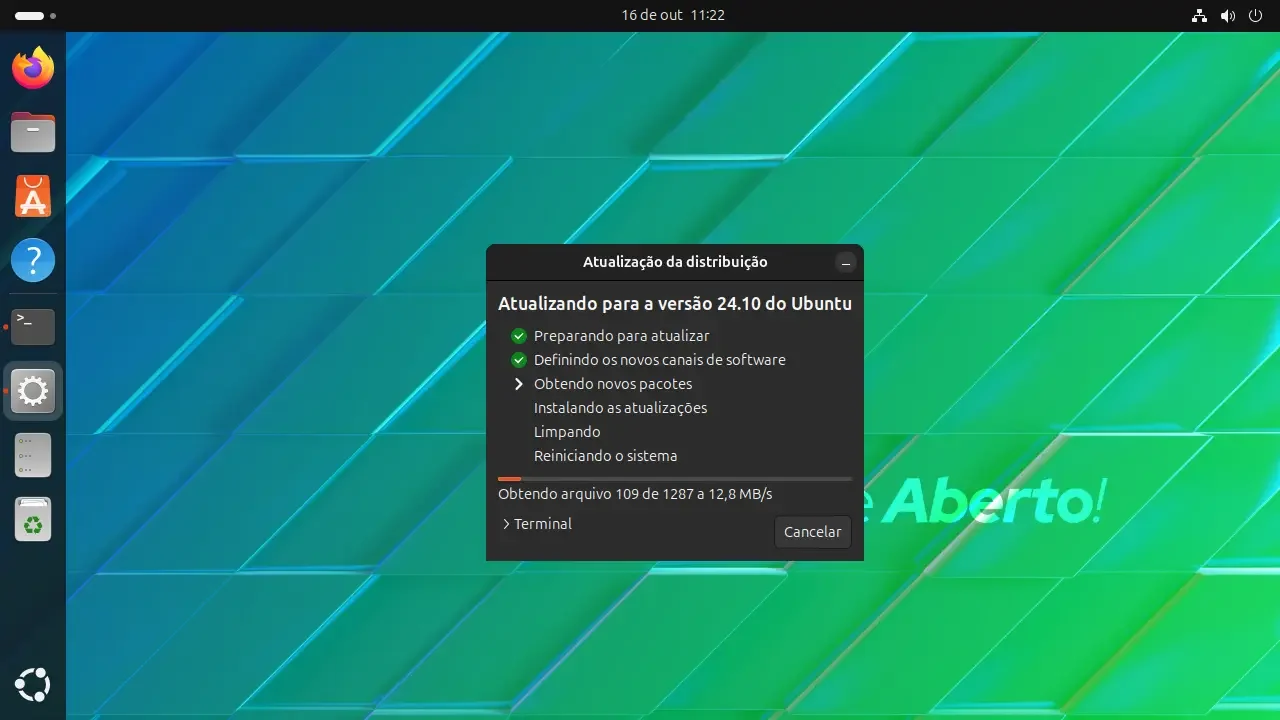Open the Files manager in dock
Viewport: 1280px width, 720px height.
(33, 132)
